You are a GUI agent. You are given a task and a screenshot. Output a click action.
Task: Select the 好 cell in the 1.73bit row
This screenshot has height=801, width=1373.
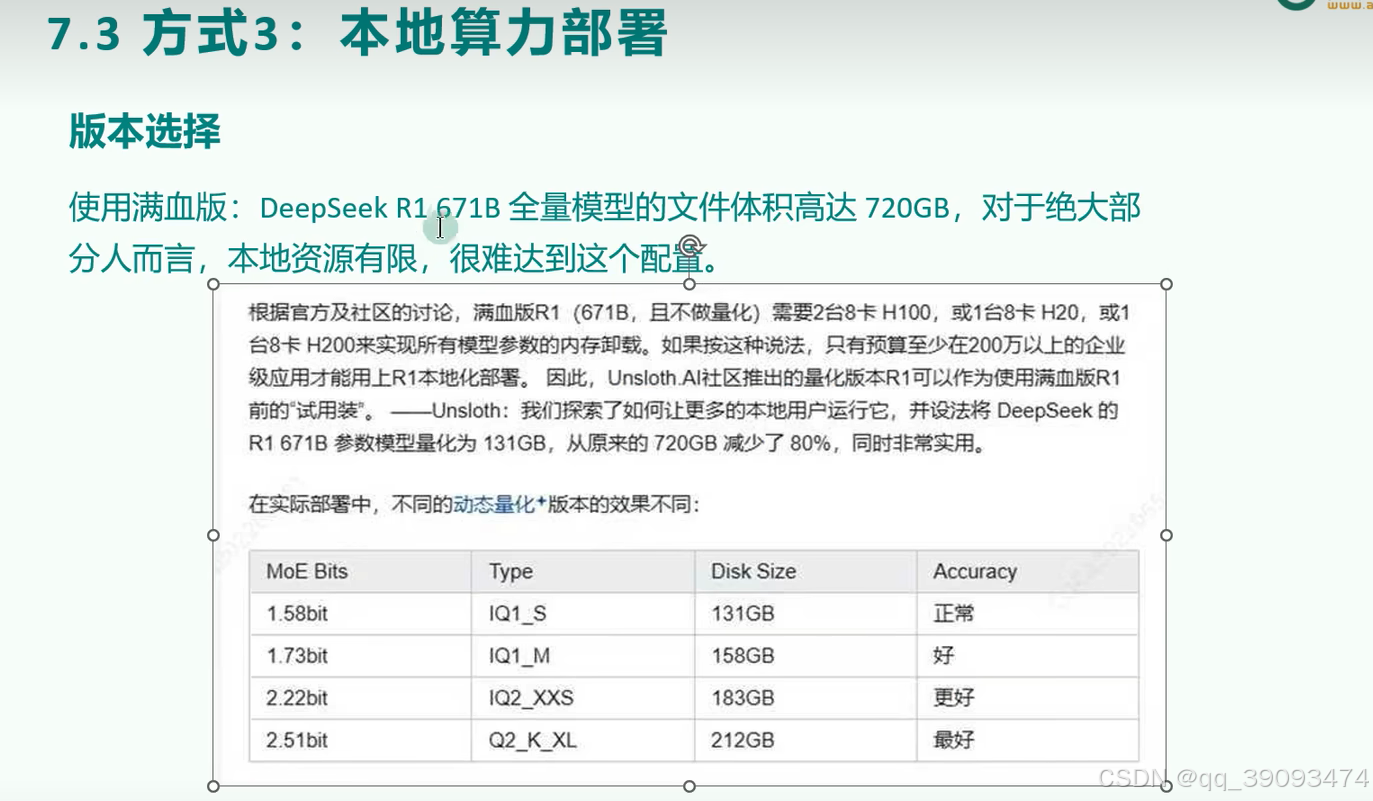click(1028, 656)
